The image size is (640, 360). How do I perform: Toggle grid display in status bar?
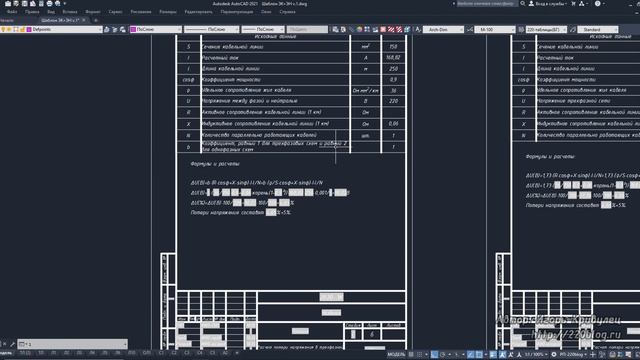point(411,355)
